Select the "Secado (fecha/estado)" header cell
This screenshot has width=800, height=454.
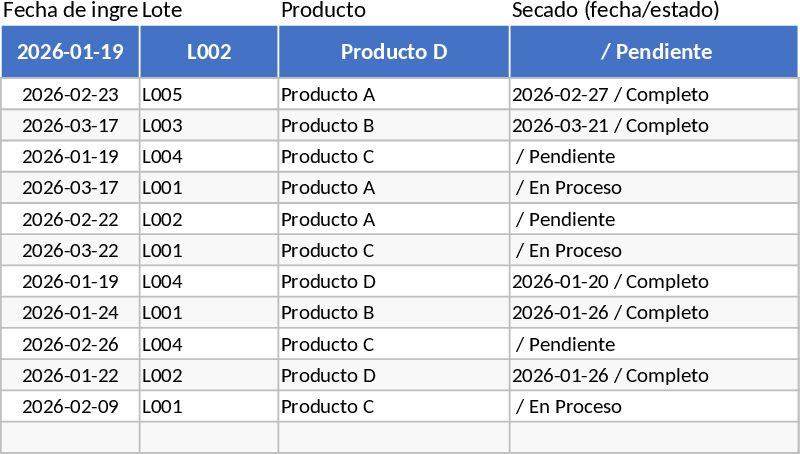coord(654,11)
